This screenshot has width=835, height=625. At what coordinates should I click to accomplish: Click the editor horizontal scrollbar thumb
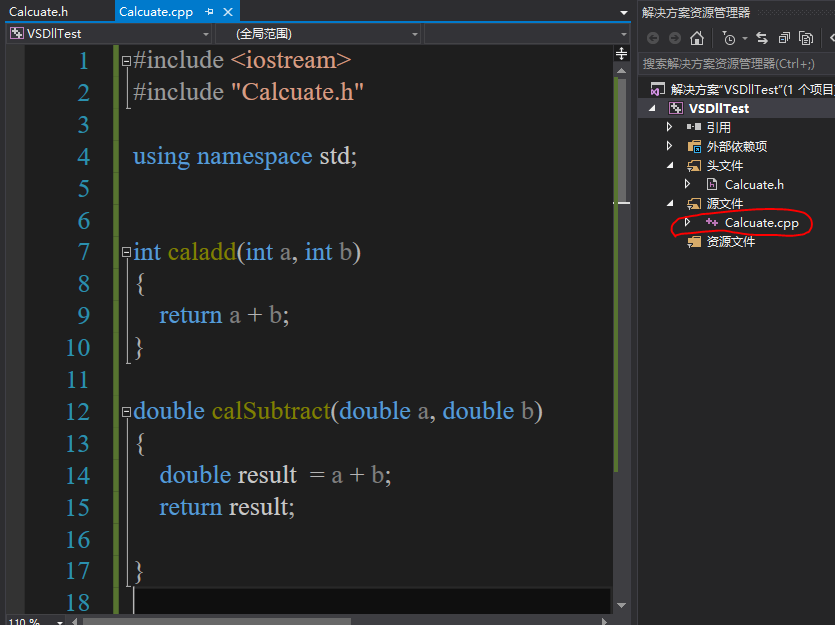pos(217,621)
